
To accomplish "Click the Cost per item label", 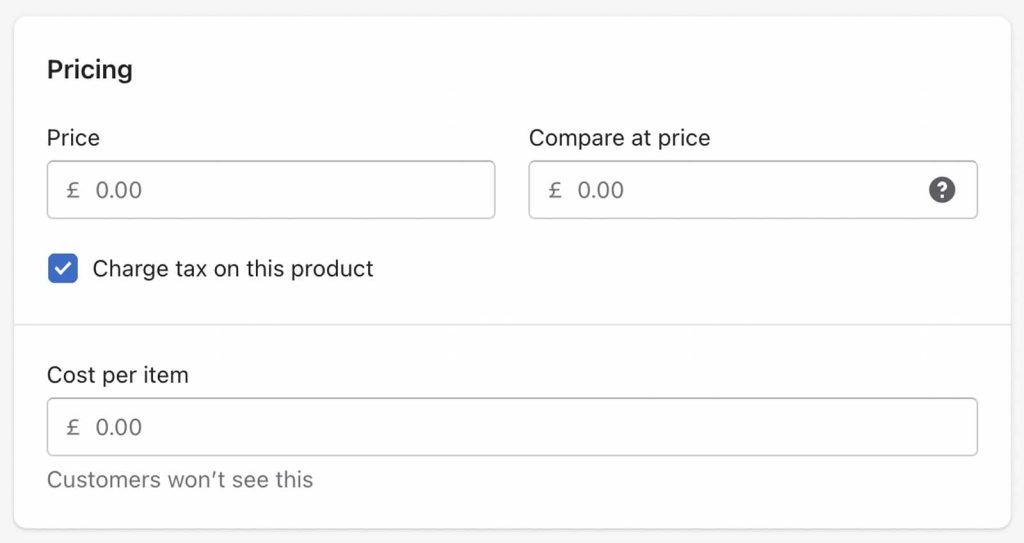I will click(x=118, y=375).
